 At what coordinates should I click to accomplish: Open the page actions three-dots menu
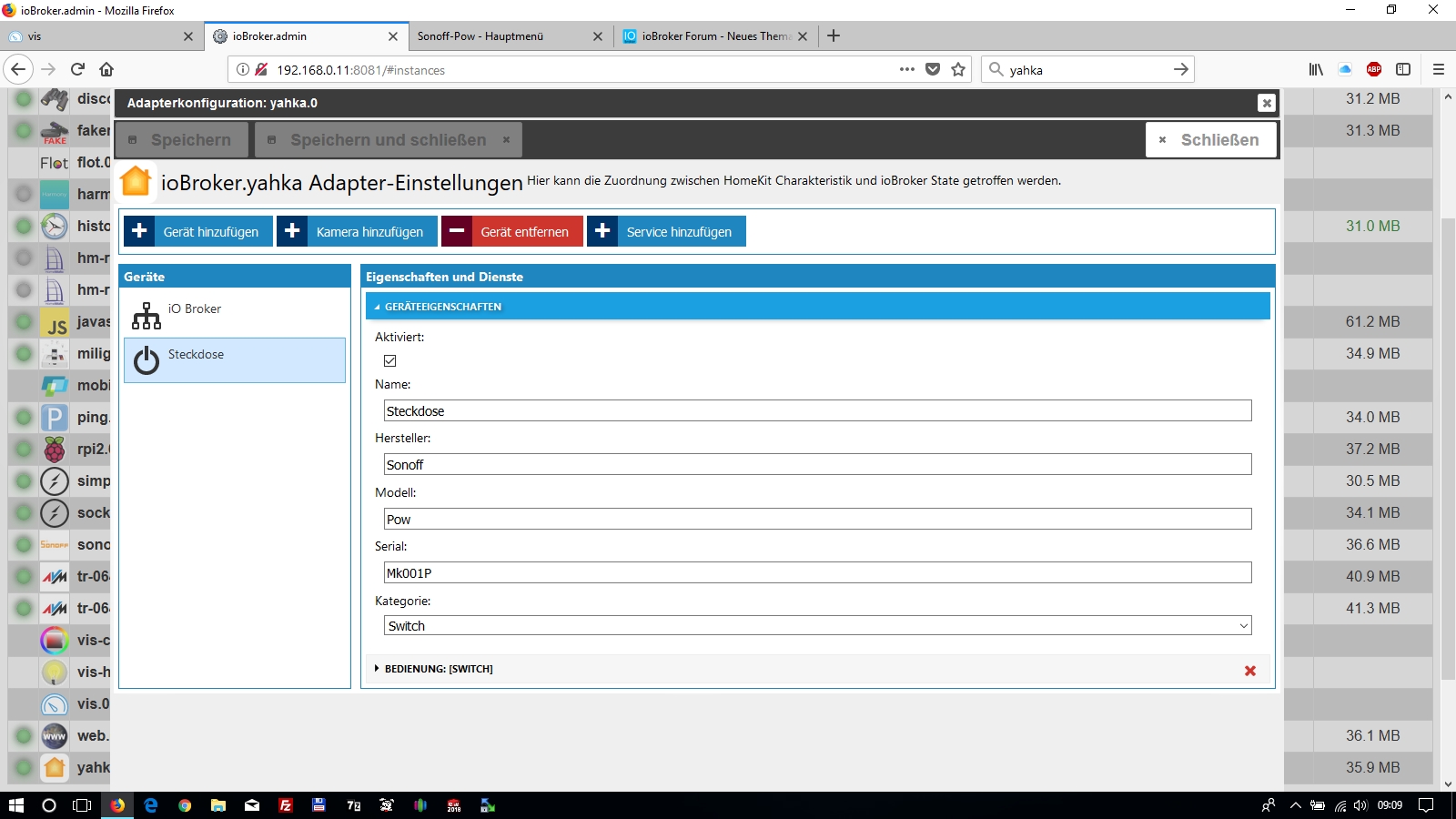(x=907, y=69)
